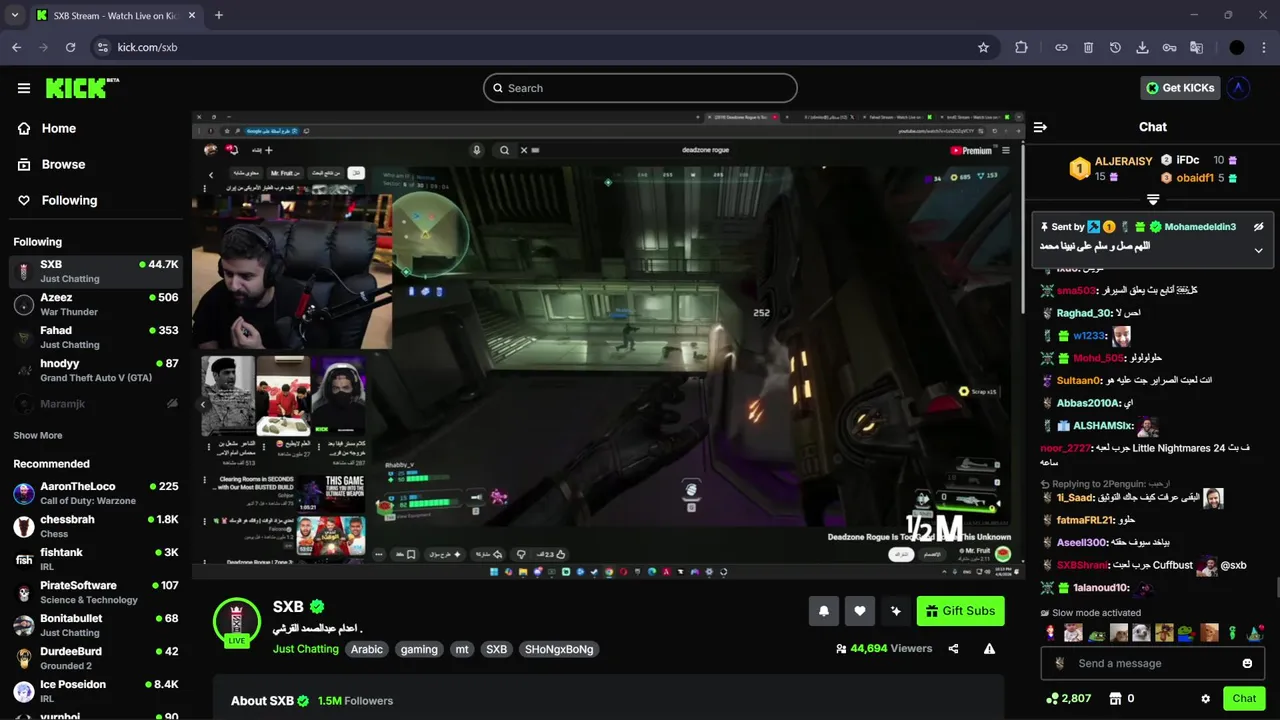Image resolution: width=1280 pixels, height=720 pixels.
Task: Click the link extension icon in the toolbar
Action: point(1061,47)
